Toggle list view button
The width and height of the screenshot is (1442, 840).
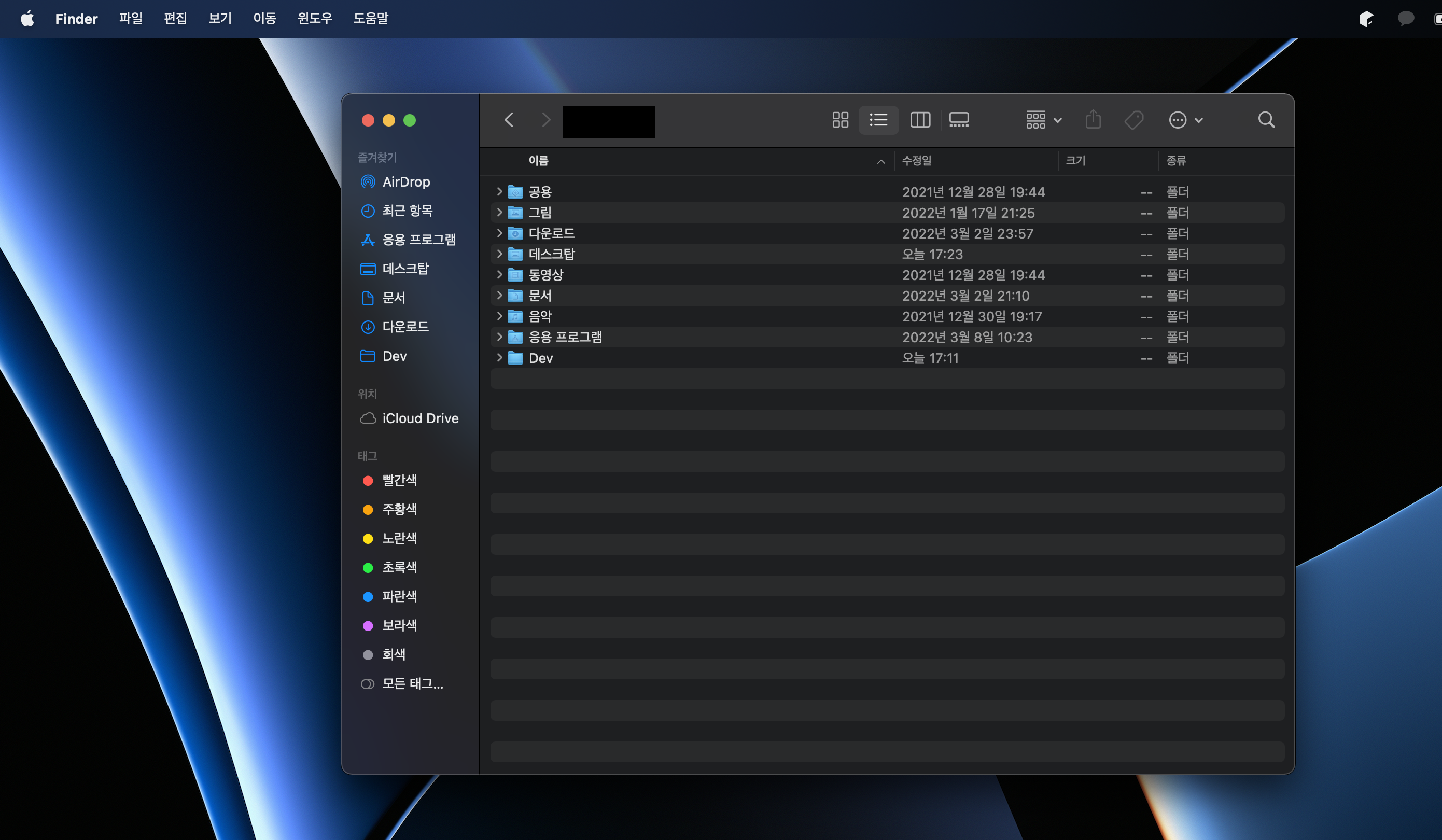(x=878, y=120)
